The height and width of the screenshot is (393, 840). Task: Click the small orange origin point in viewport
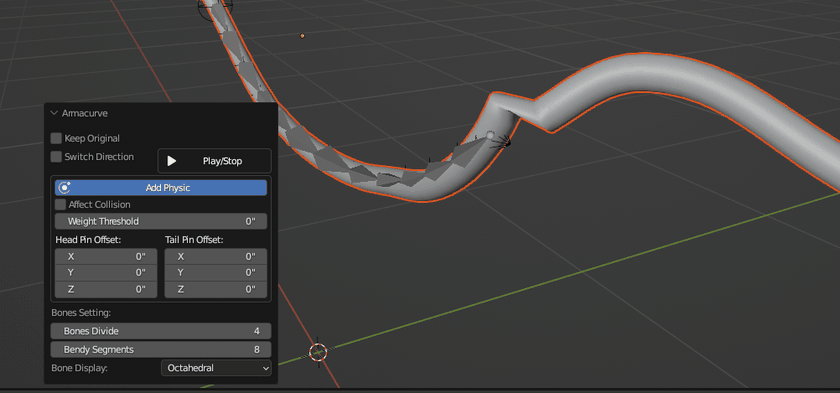pos(302,36)
